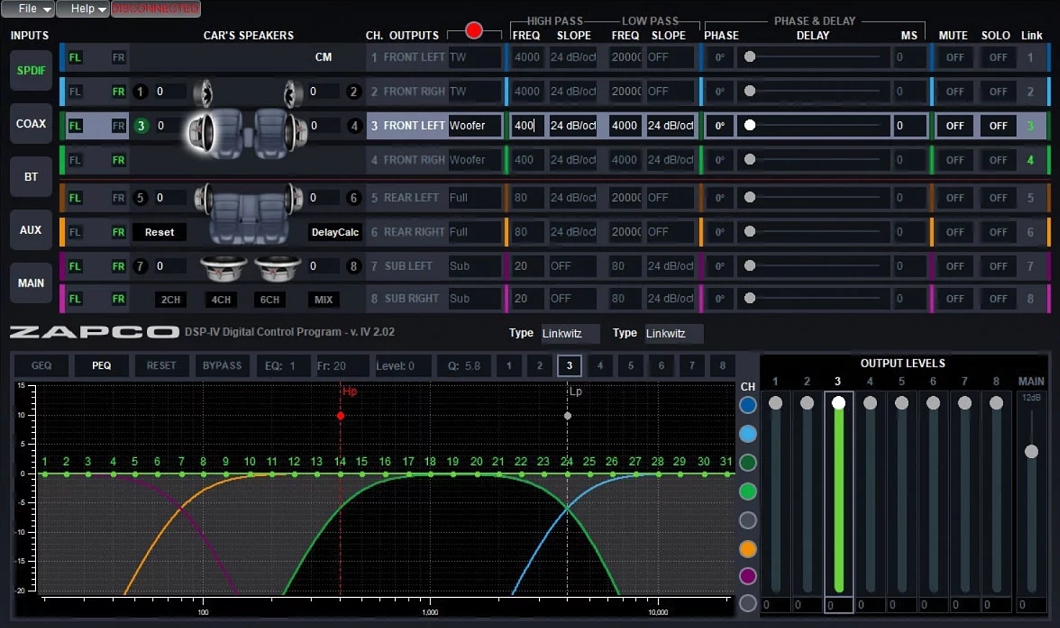
Task: Select the purple channel 7 curve circle
Action: click(747, 577)
